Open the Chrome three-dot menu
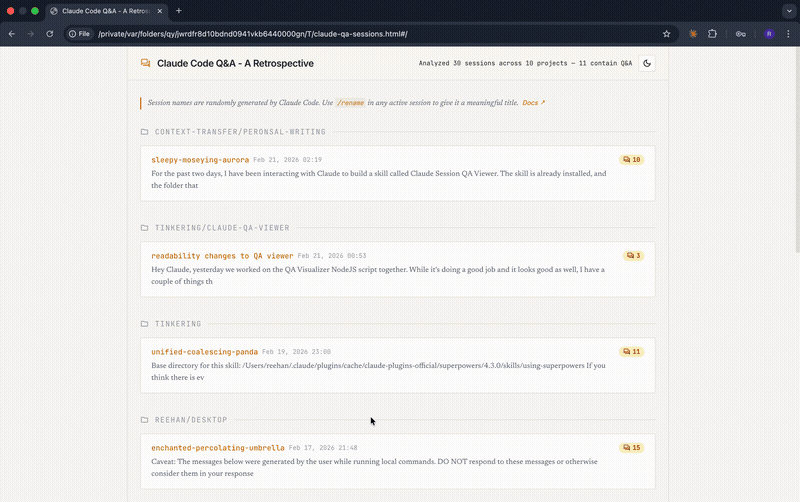The image size is (800, 502). click(x=788, y=33)
